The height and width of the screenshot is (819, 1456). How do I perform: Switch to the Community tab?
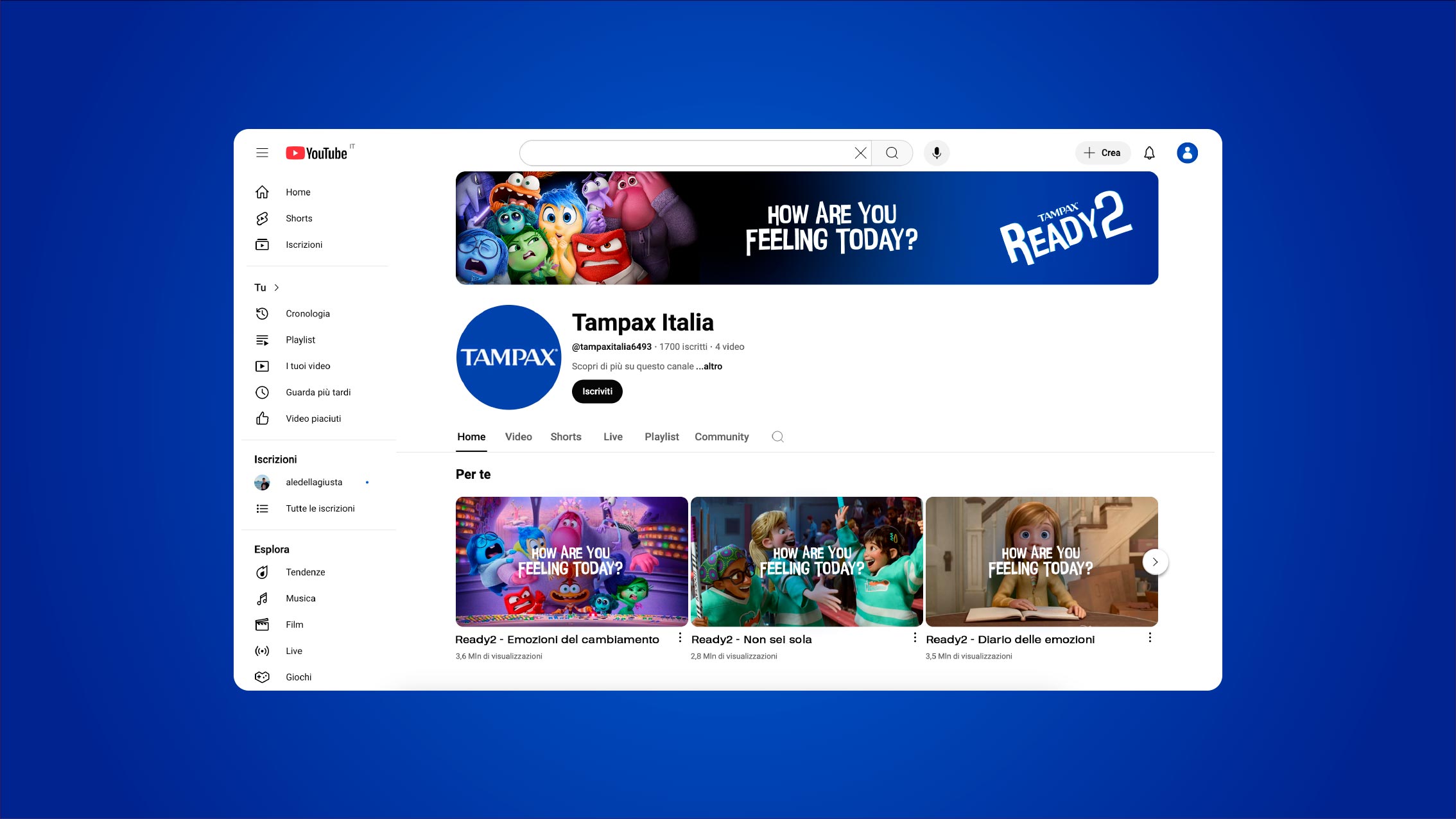click(722, 436)
